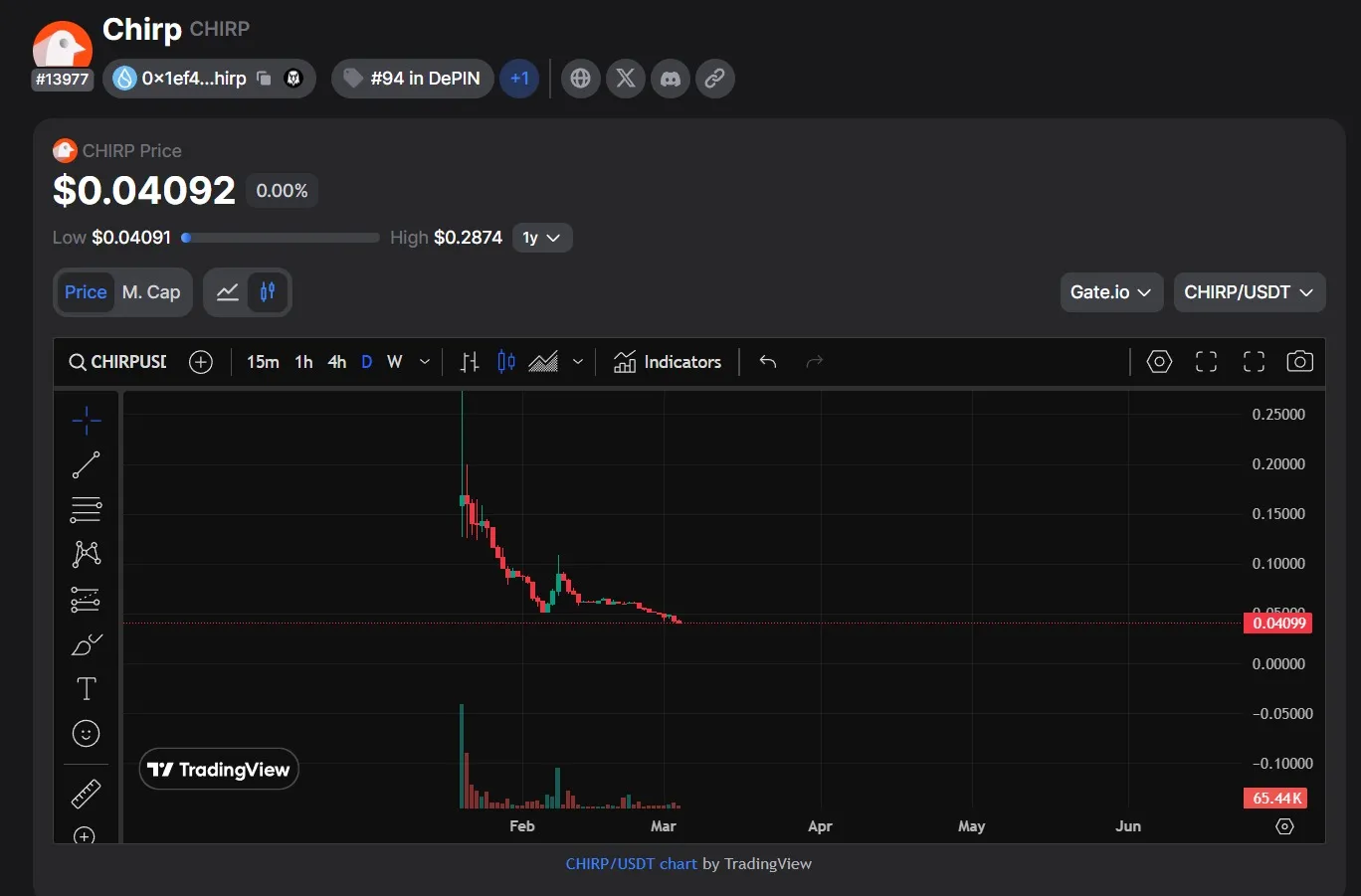Select the 4h timeframe
This screenshot has height=896, width=1361.
[337, 362]
